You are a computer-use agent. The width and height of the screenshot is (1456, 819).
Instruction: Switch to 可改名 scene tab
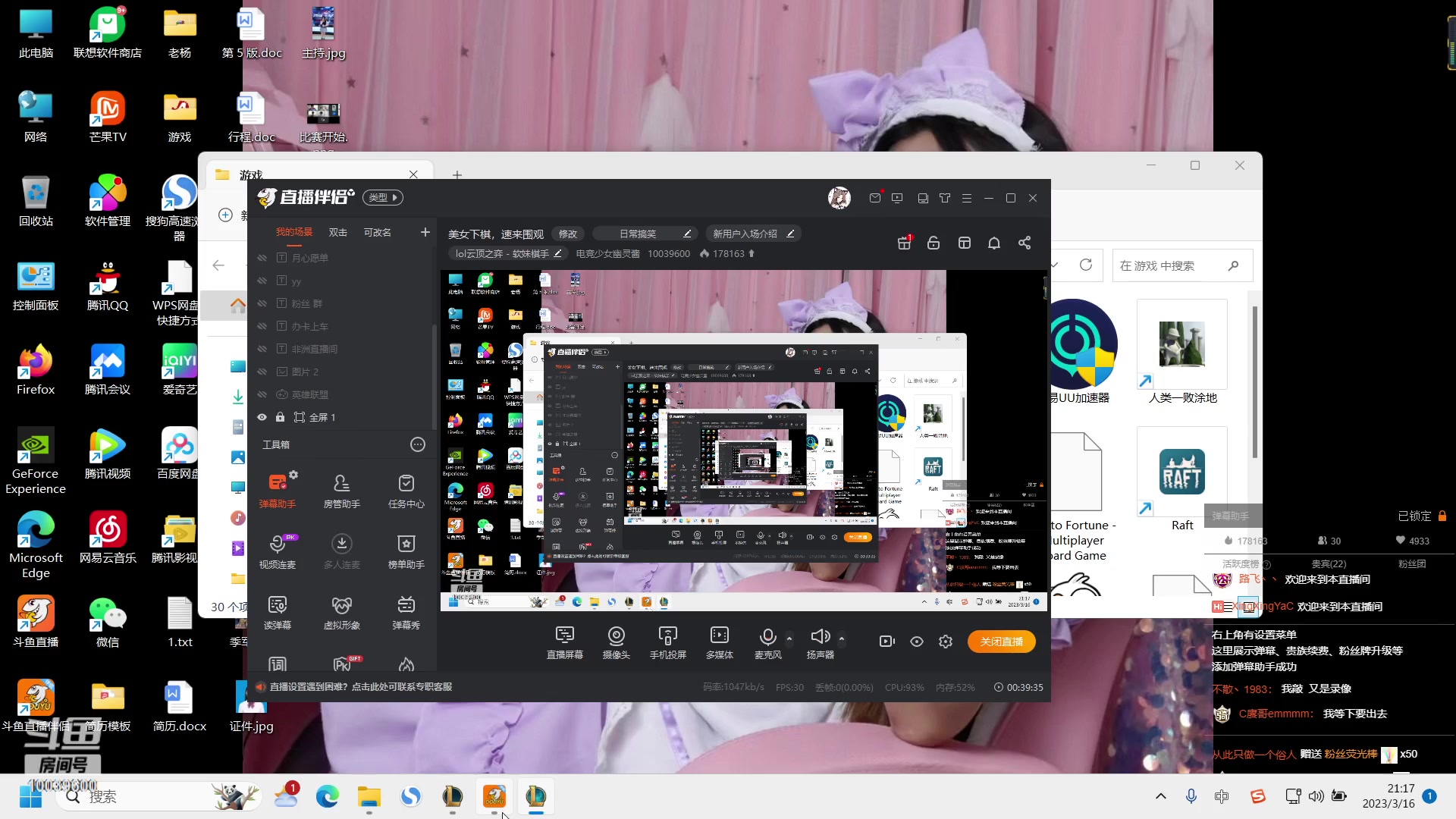coord(378,232)
